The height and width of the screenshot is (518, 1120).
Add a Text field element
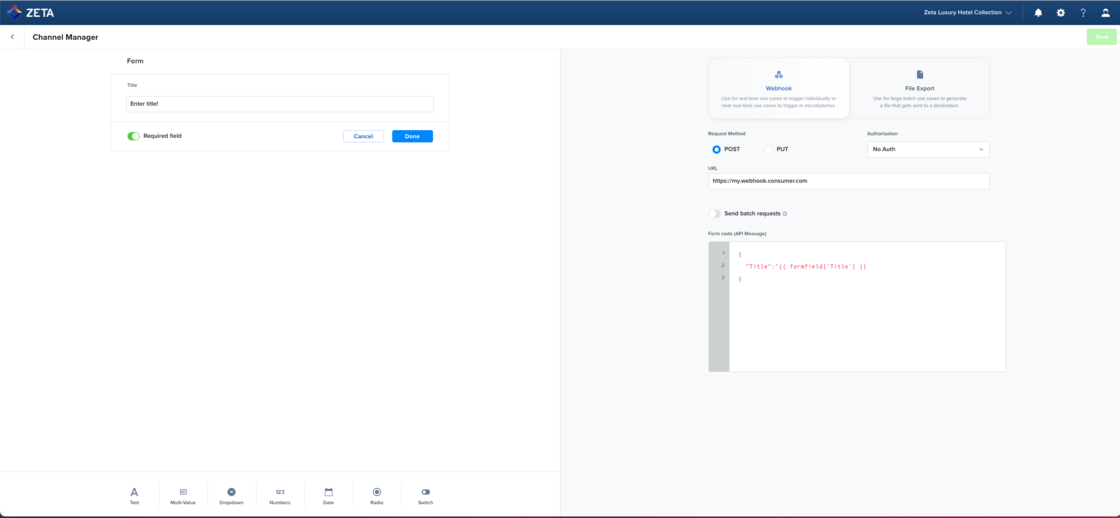[134, 495]
